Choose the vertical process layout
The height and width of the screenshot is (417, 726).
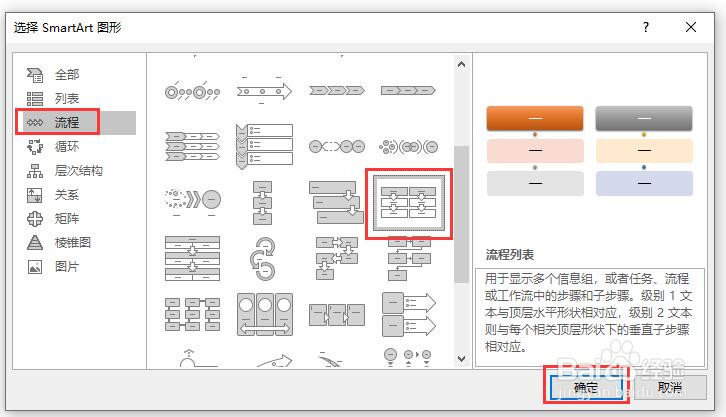[263, 203]
